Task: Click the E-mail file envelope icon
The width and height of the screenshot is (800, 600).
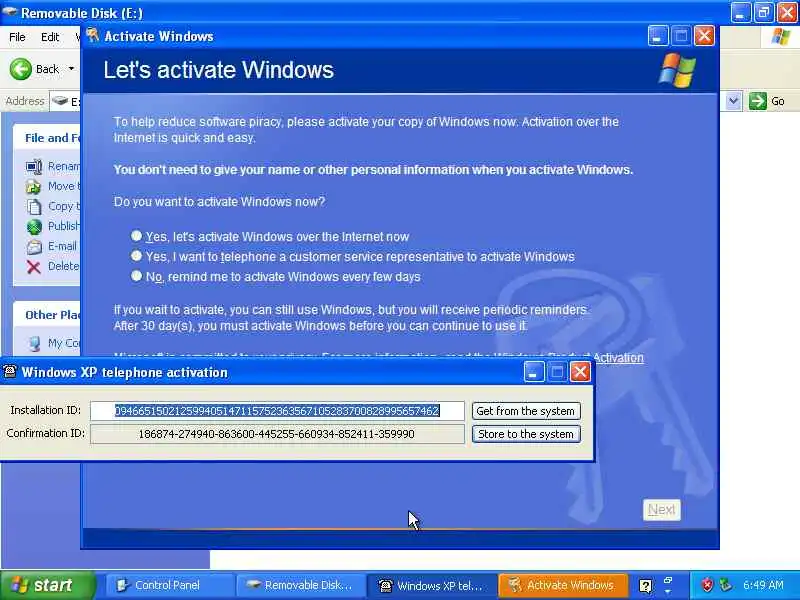Action: click(x=34, y=246)
